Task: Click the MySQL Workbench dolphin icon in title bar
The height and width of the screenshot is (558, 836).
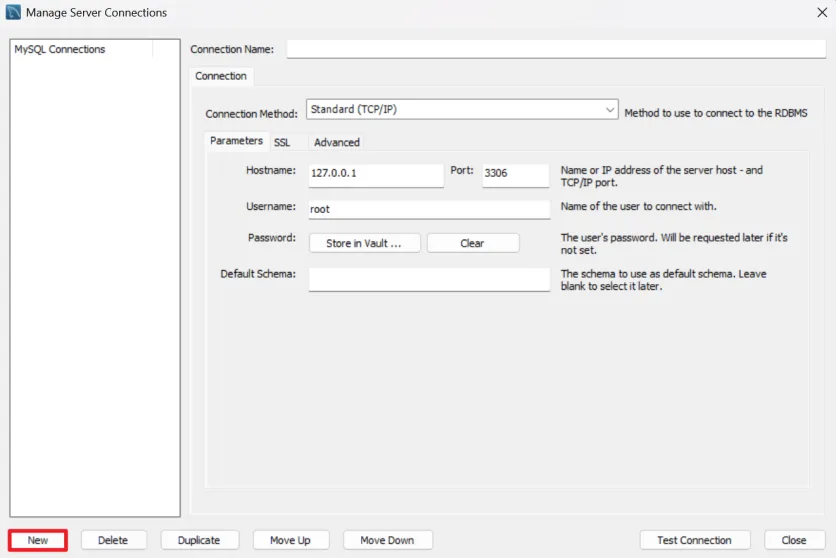Action: point(13,12)
